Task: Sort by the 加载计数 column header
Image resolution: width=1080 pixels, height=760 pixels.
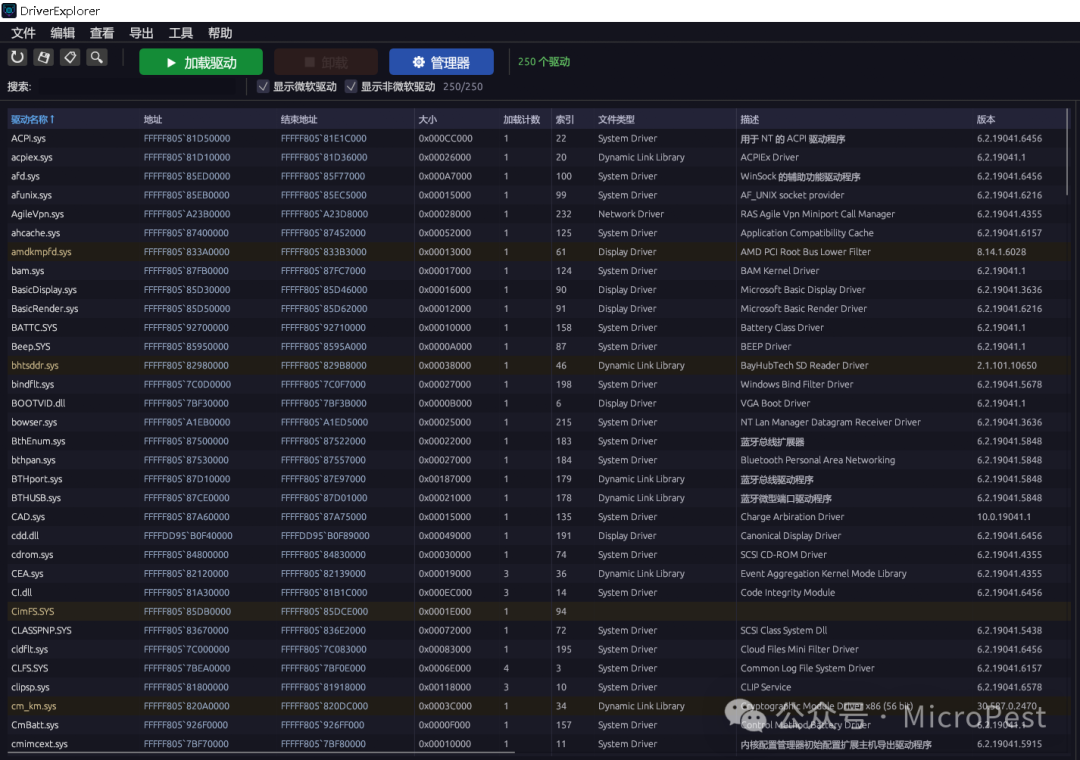Action: pos(525,119)
